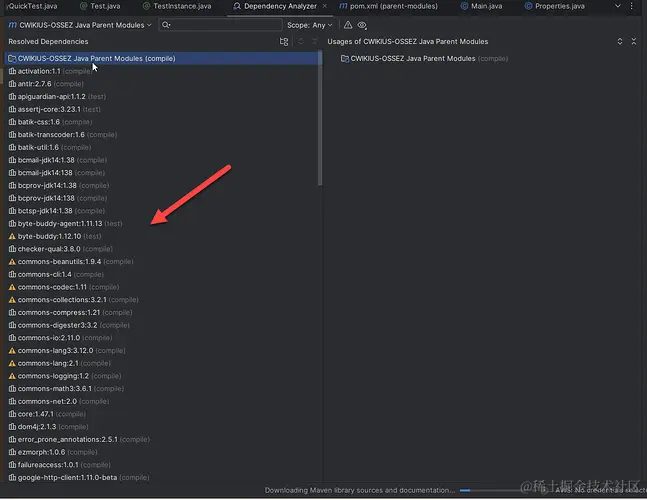Select failureaccess:1.0.1 dependency
The image size is (647, 500).
[x=59, y=465]
